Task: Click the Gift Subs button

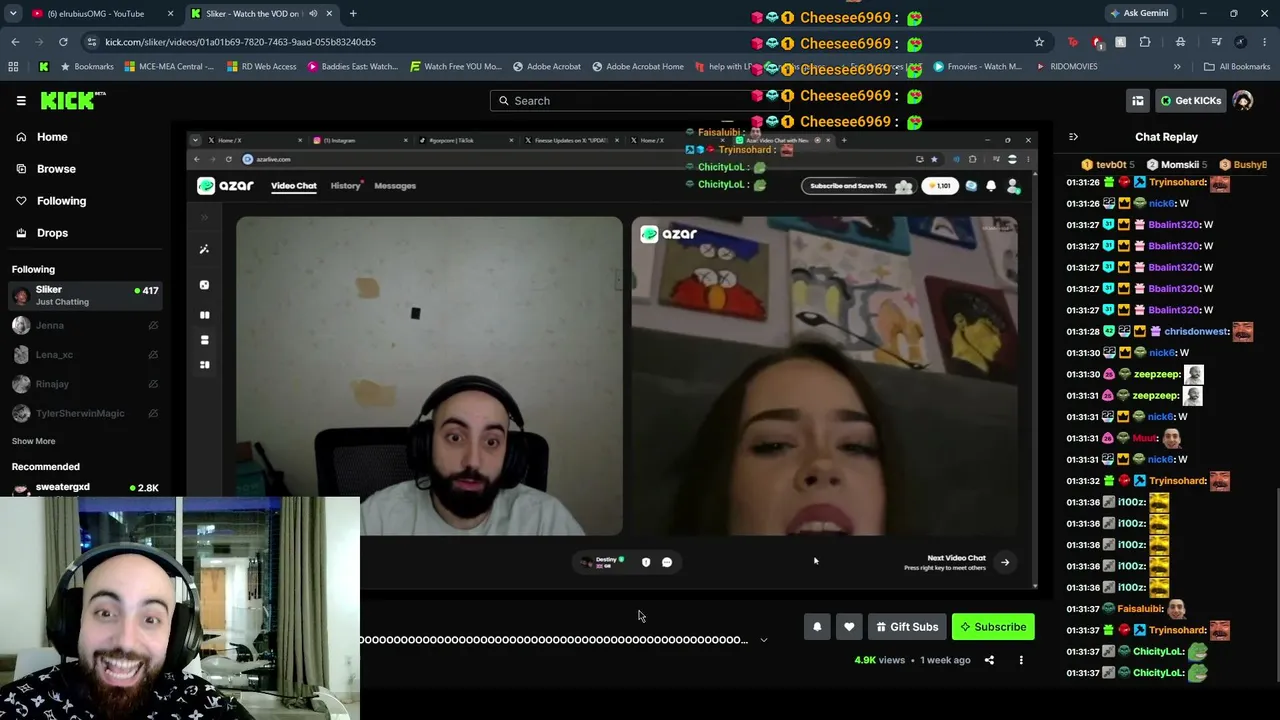Action: coord(906,627)
